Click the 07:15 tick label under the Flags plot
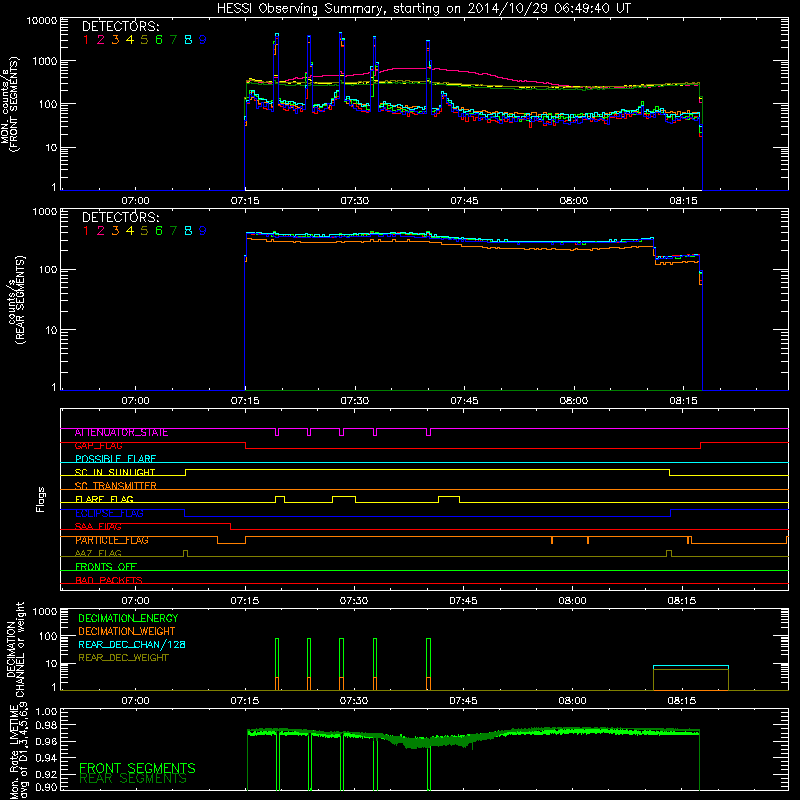Screen dimensions: 800x800 tap(245, 601)
